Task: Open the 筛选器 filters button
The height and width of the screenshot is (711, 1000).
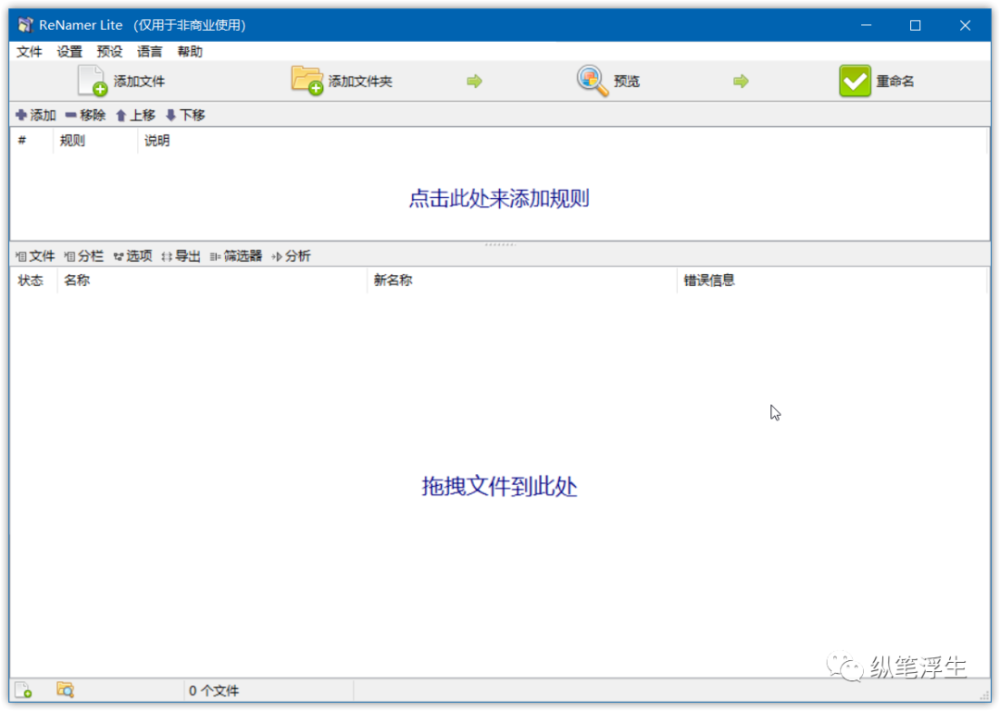Action: (x=236, y=256)
